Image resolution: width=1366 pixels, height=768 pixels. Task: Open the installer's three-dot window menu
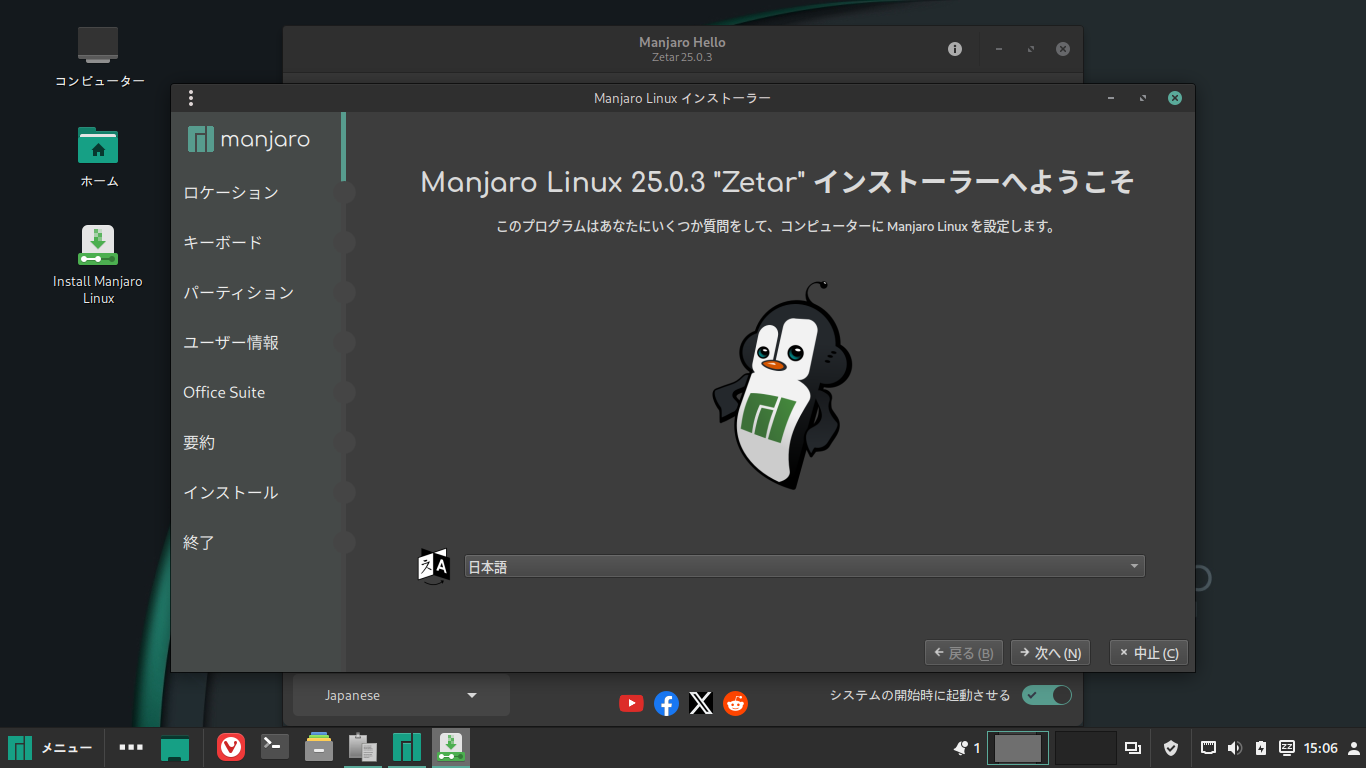(191, 98)
